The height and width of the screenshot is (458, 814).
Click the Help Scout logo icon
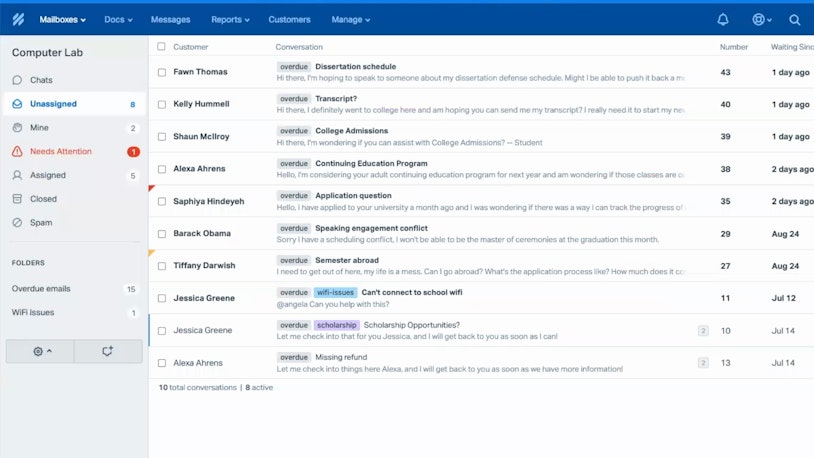(18, 20)
